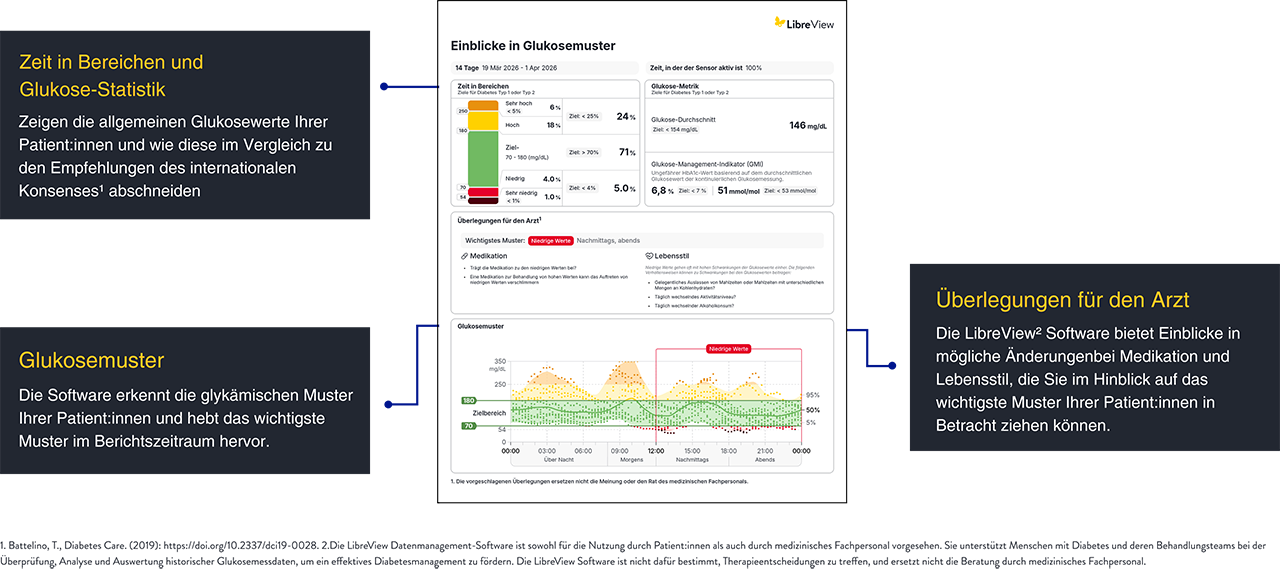Click the '5.0%' combined low value

pos(625,188)
